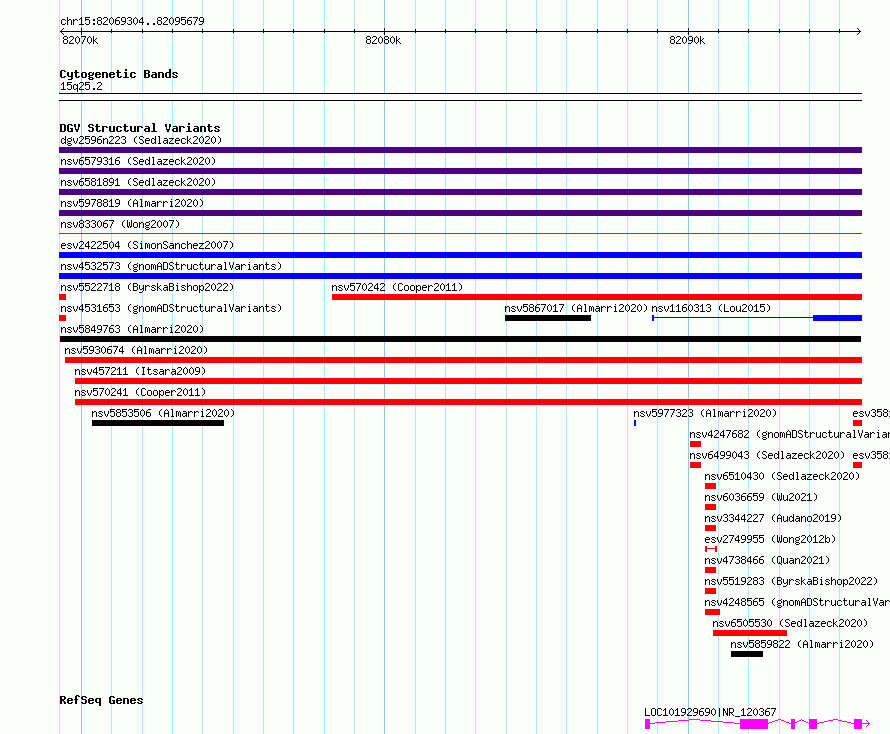890x734 pixels.
Task: Click the 82090k ruler position
Action: pos(687,40)
